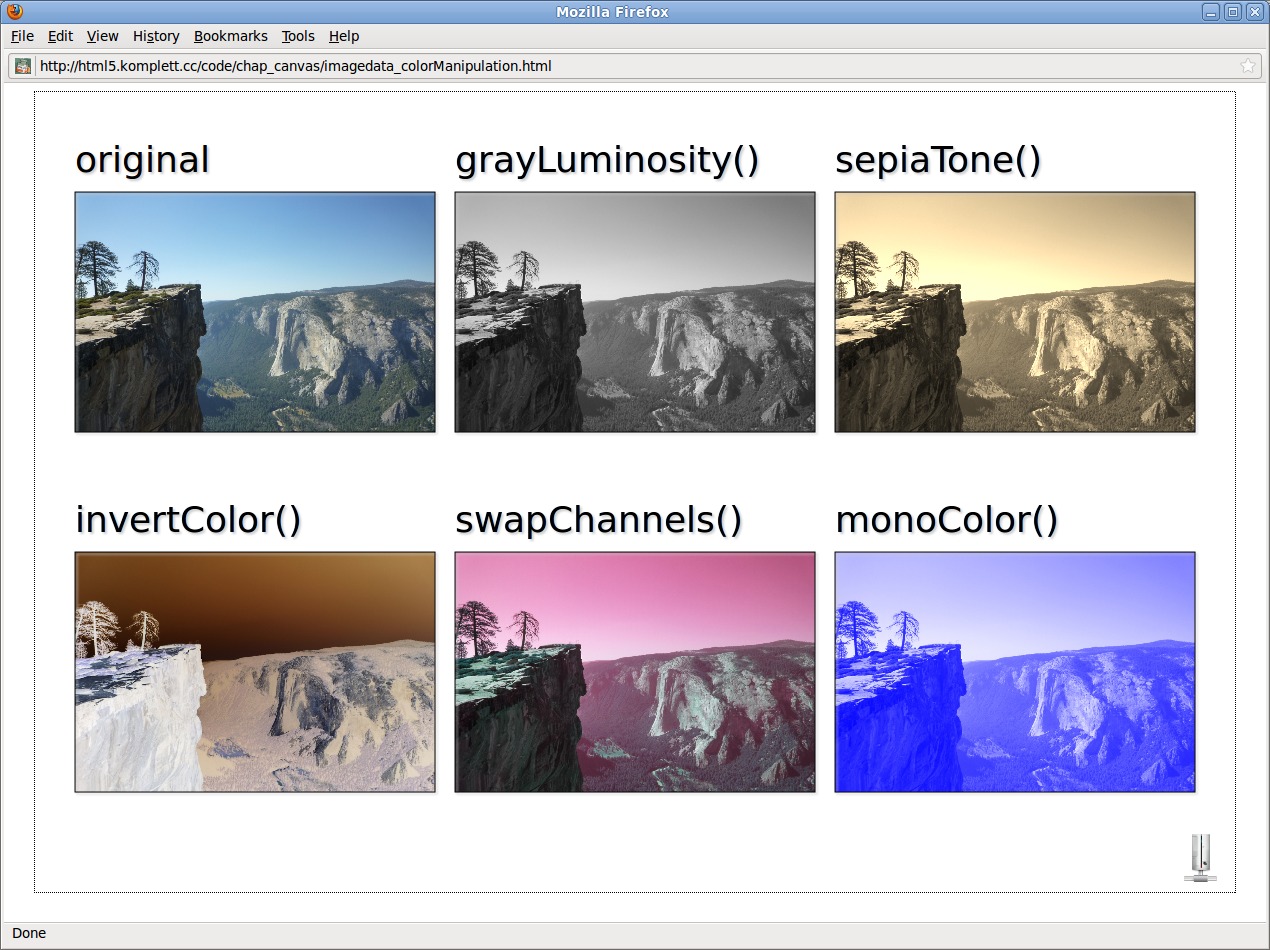Click the URL address field
This screenshot has height=950, width=1270.
point(600,66)
